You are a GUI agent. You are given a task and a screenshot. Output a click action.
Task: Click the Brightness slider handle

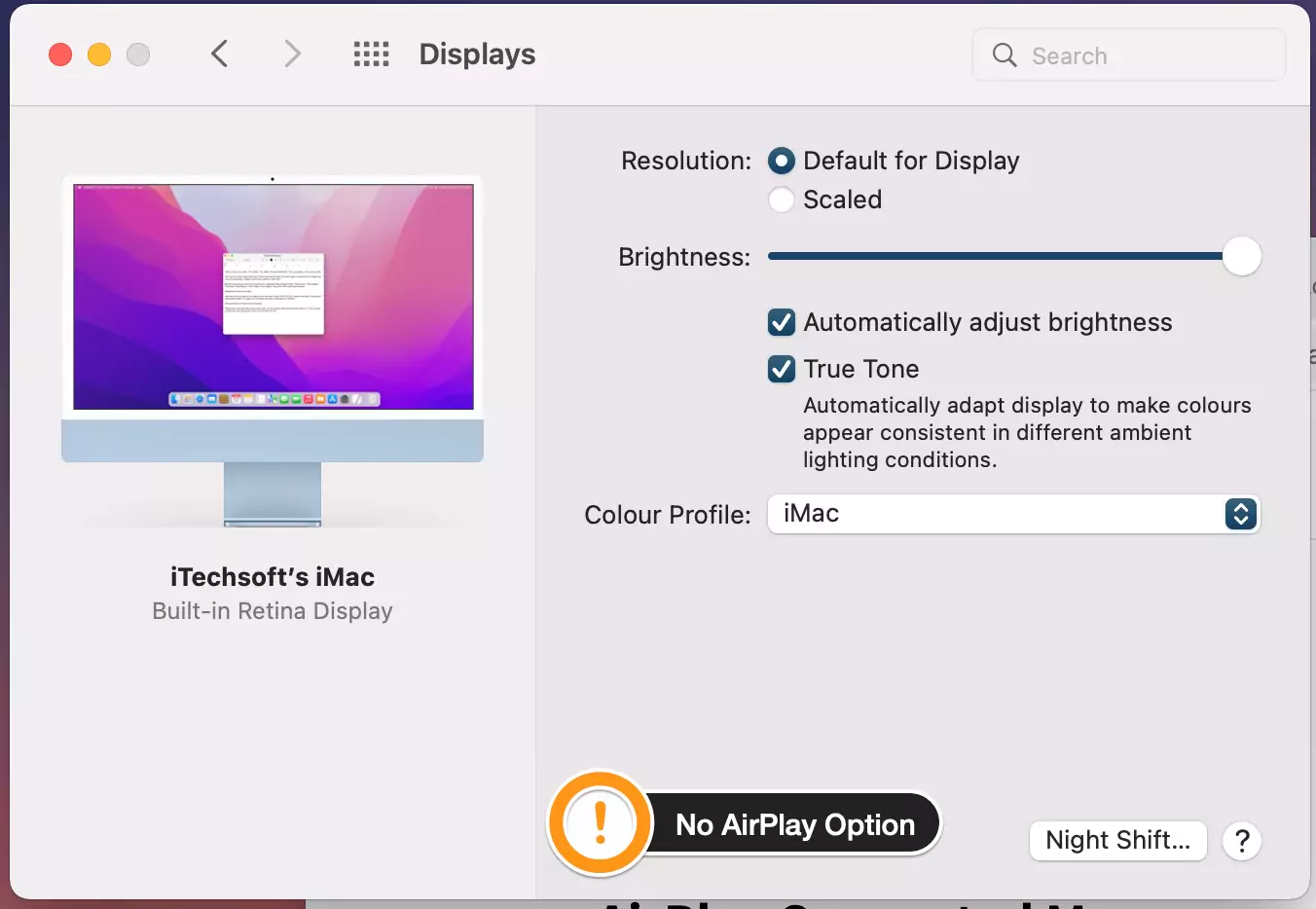1241,256
